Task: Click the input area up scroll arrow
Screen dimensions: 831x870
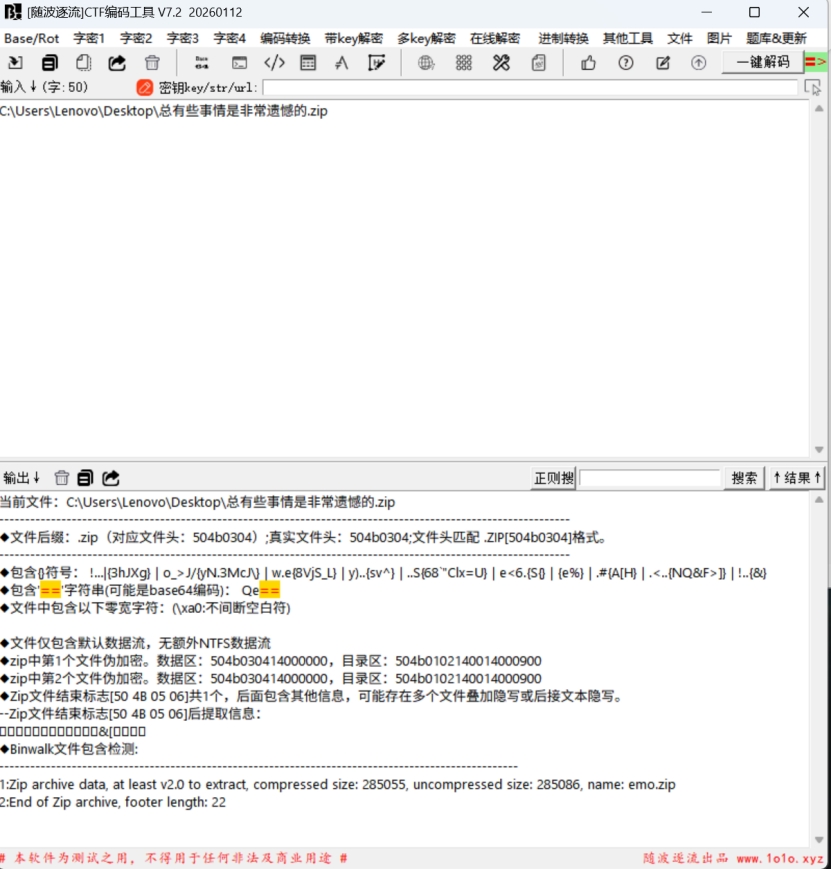Action: [x=819, y=109]
